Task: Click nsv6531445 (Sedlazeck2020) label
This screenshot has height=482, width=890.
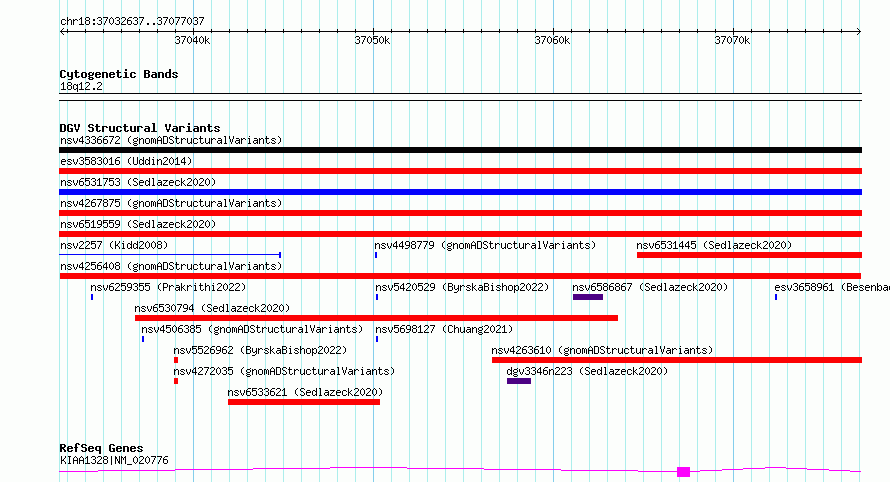Action: (714, 245)
